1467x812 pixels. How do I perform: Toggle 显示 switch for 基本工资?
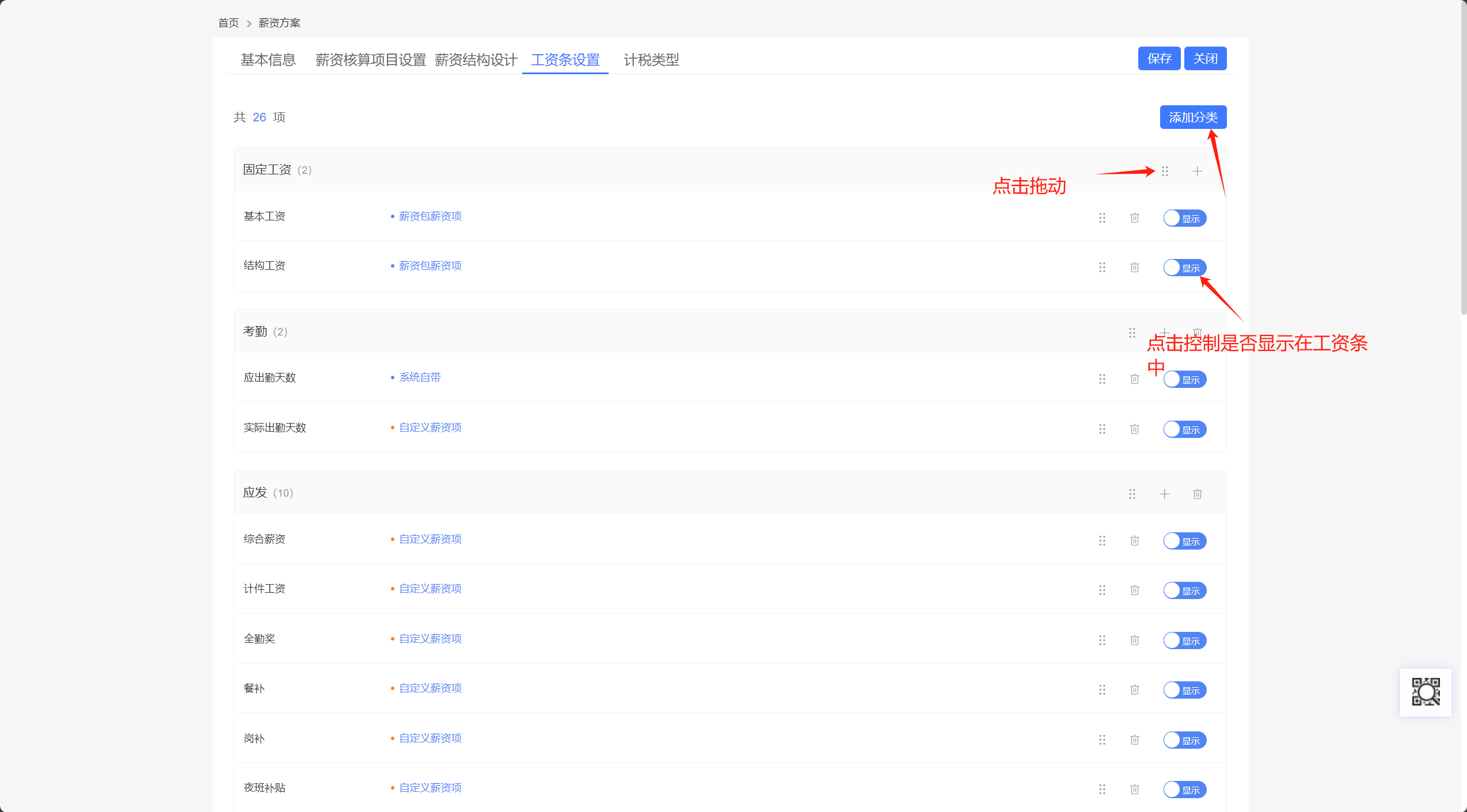click(1184, 219)
